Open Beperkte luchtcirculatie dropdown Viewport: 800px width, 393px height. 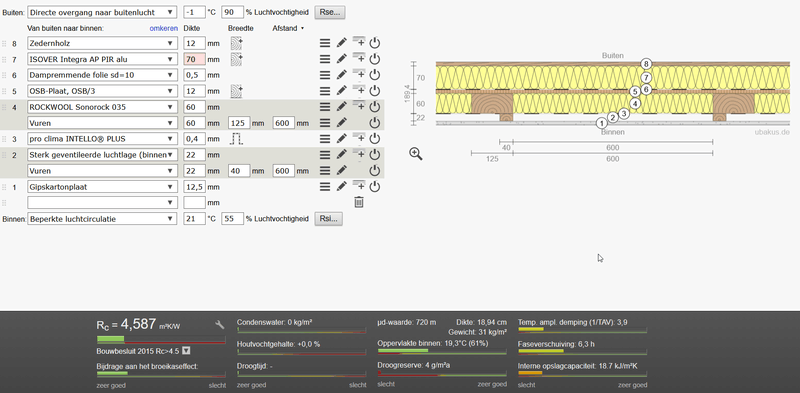pos(102,219)
